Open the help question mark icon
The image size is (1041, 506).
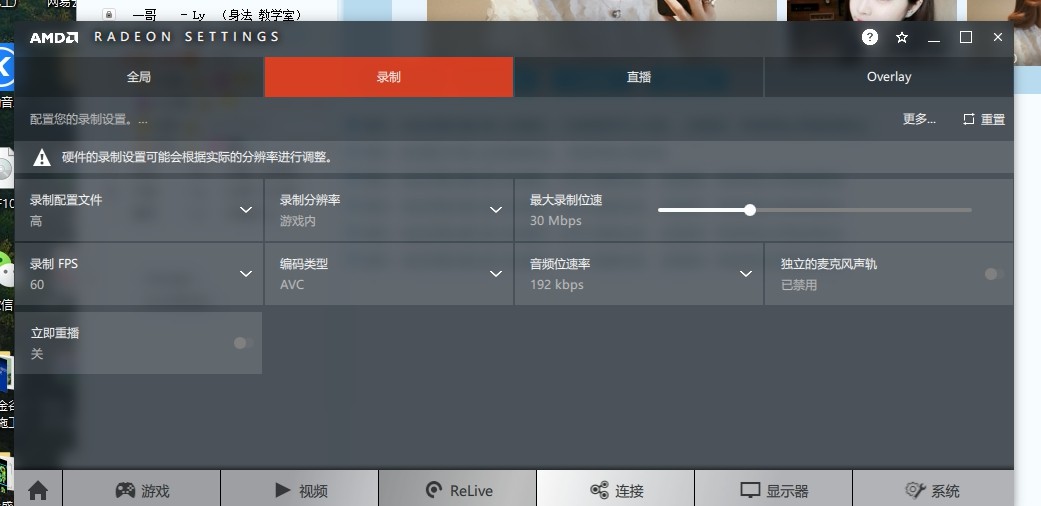click(x=870, y=37)
